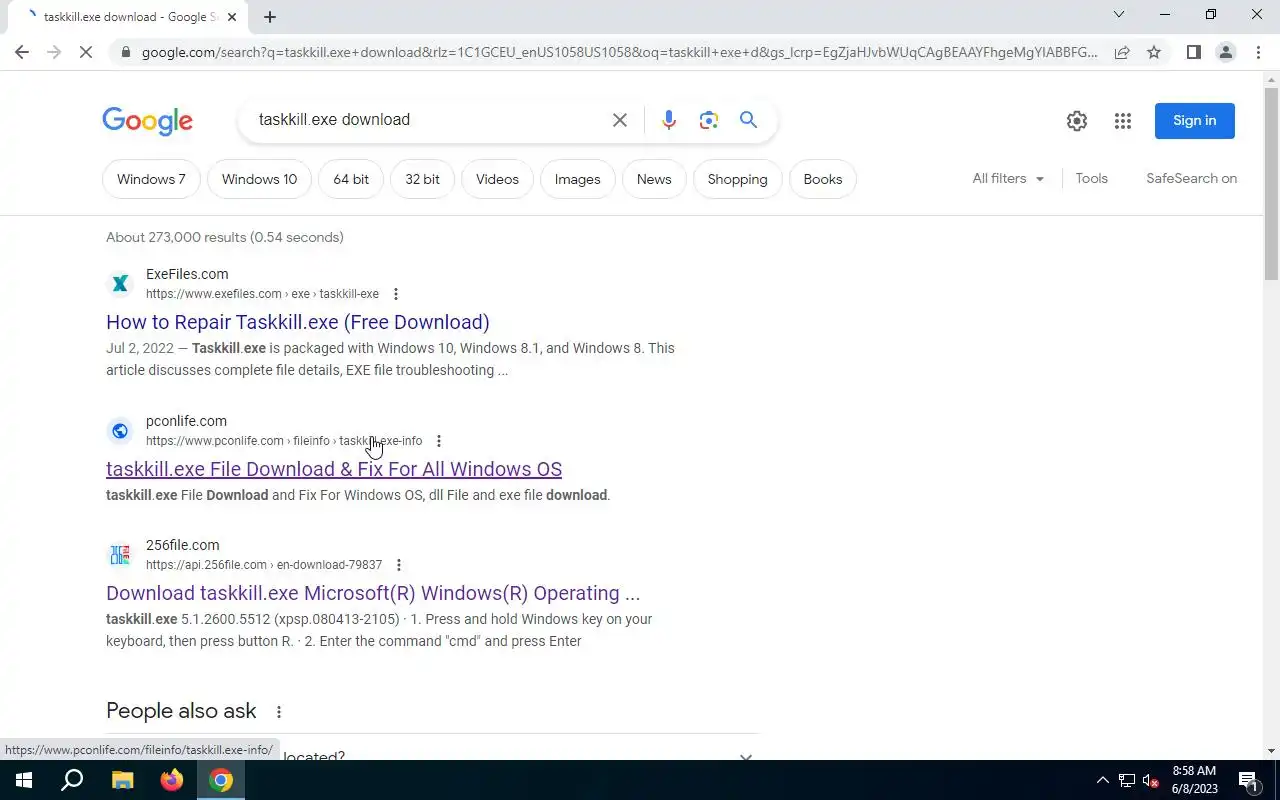The image size is (1280, 800).
Task: Share this page icon in address bar
Action: point(1122,52)
